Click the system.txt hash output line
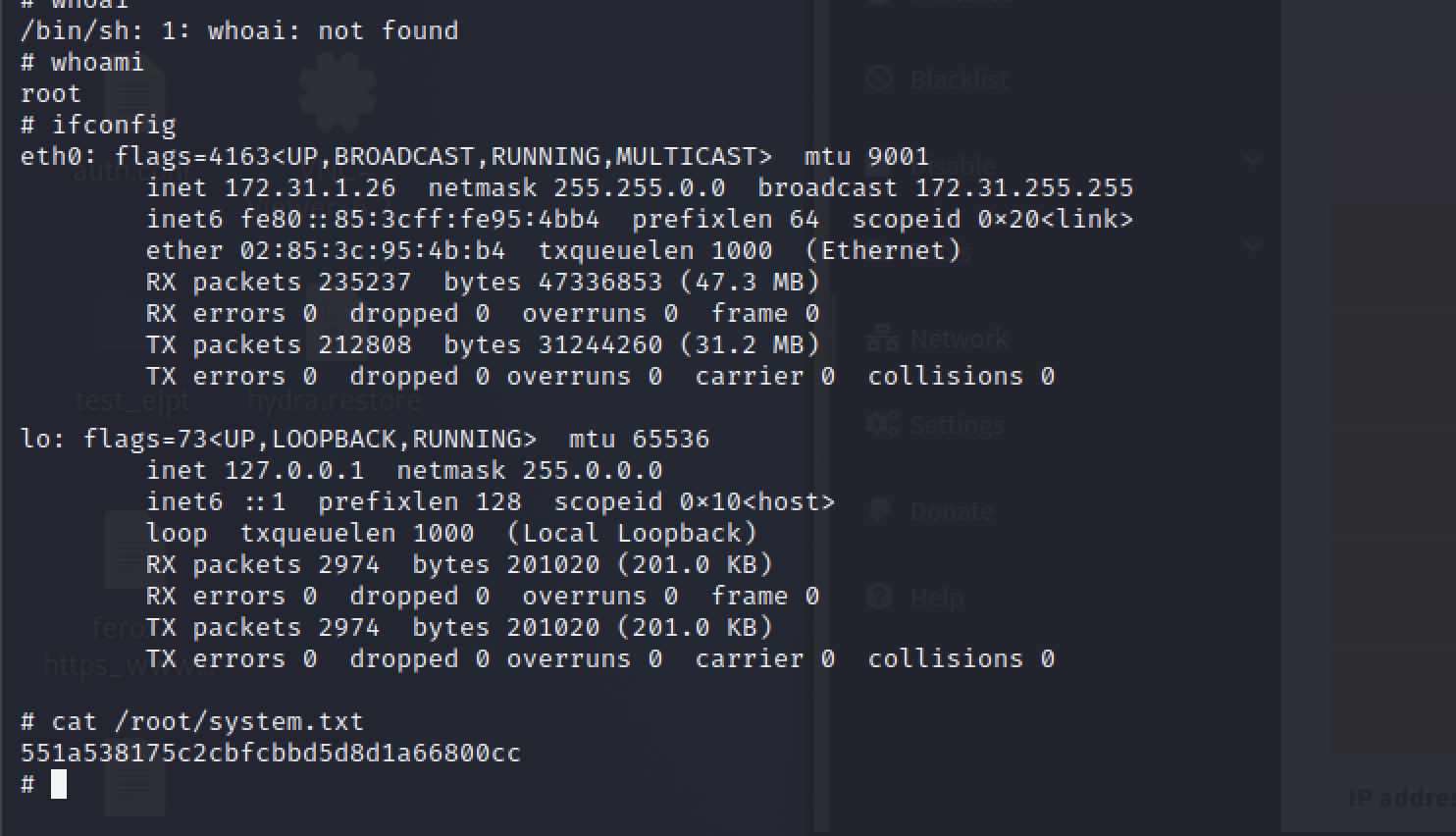Viewport: 1456px width, 836px height. point(271,753)
